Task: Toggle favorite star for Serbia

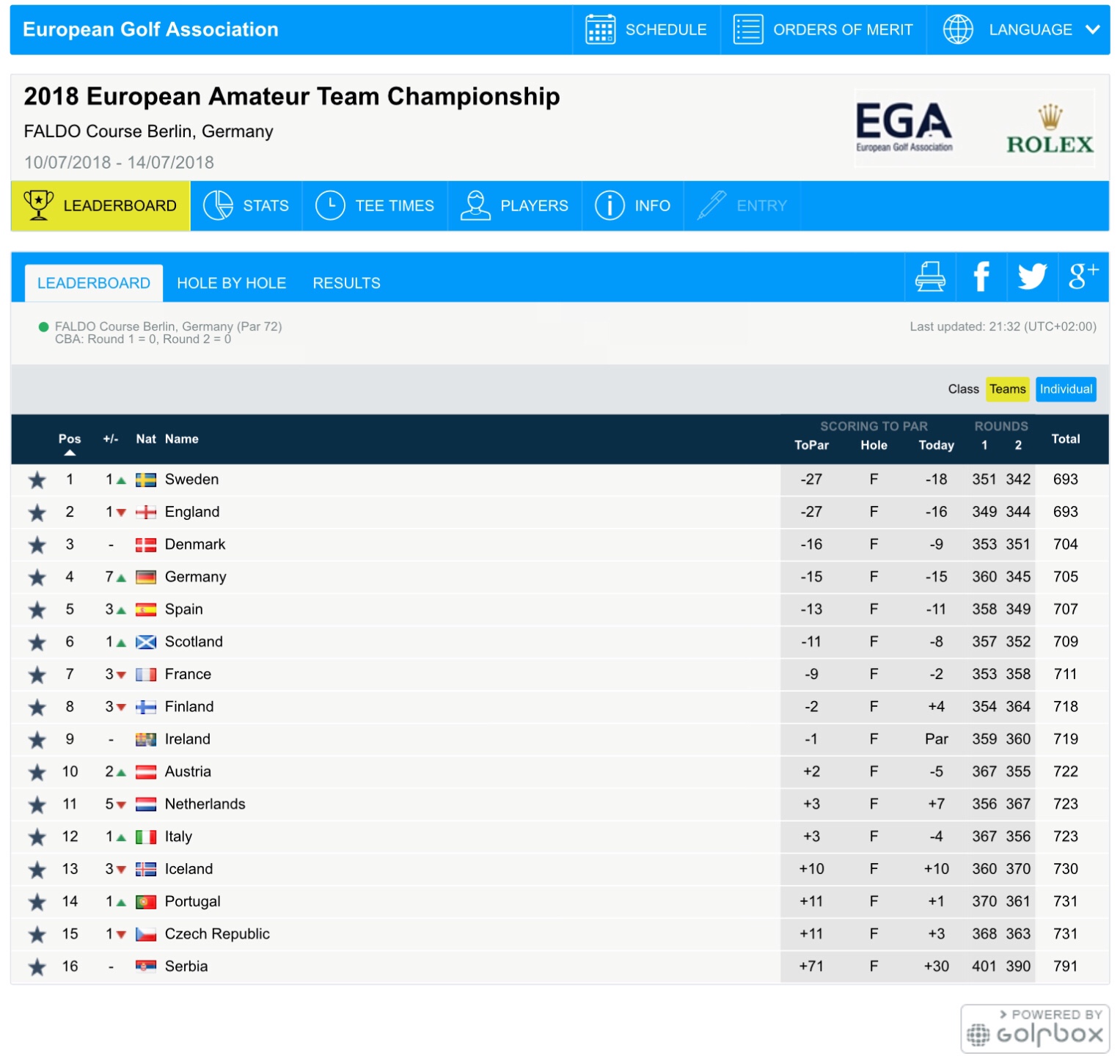Action: pos(37,967)
